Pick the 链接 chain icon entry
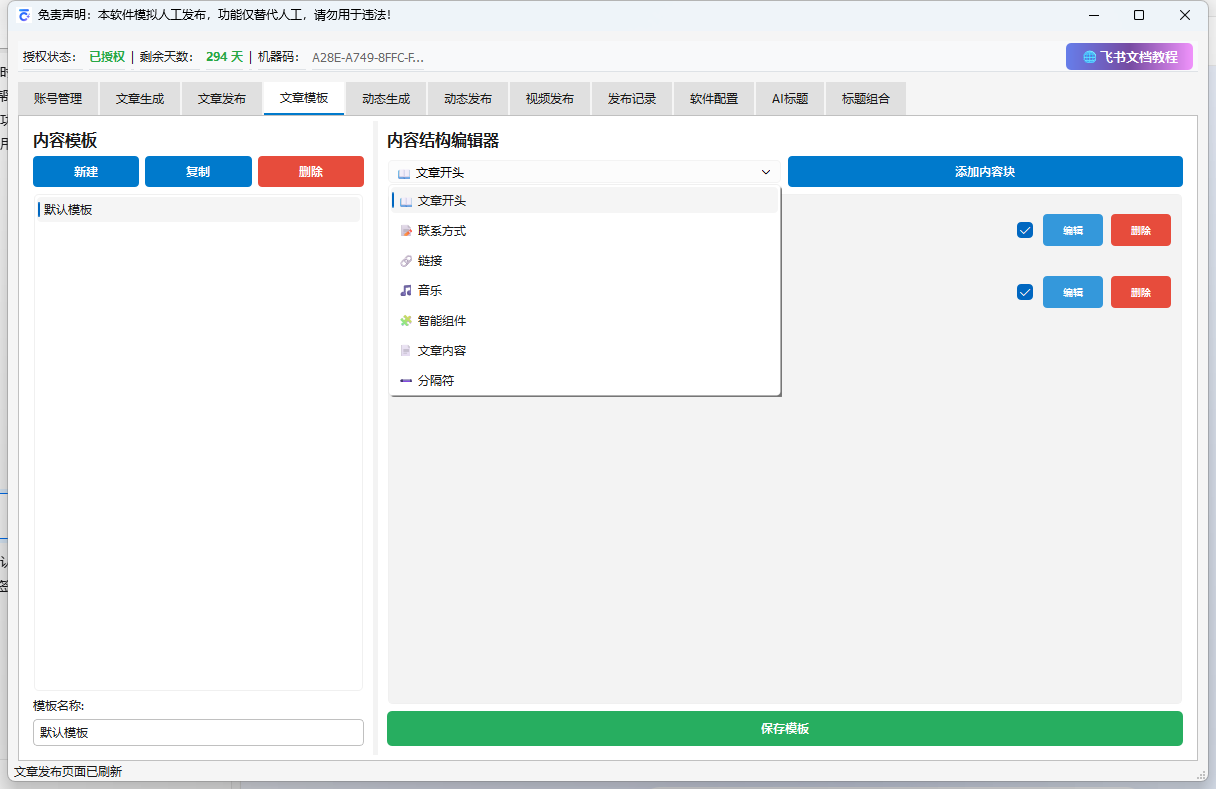This screenshot has width=1216, height=789. (x=406, y=261)
